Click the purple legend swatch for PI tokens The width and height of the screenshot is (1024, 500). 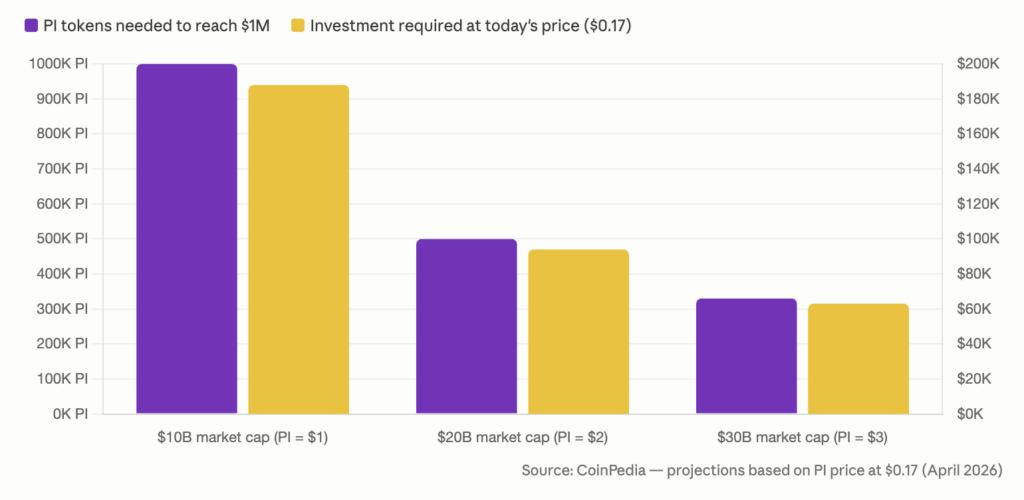tap(30, 25)
